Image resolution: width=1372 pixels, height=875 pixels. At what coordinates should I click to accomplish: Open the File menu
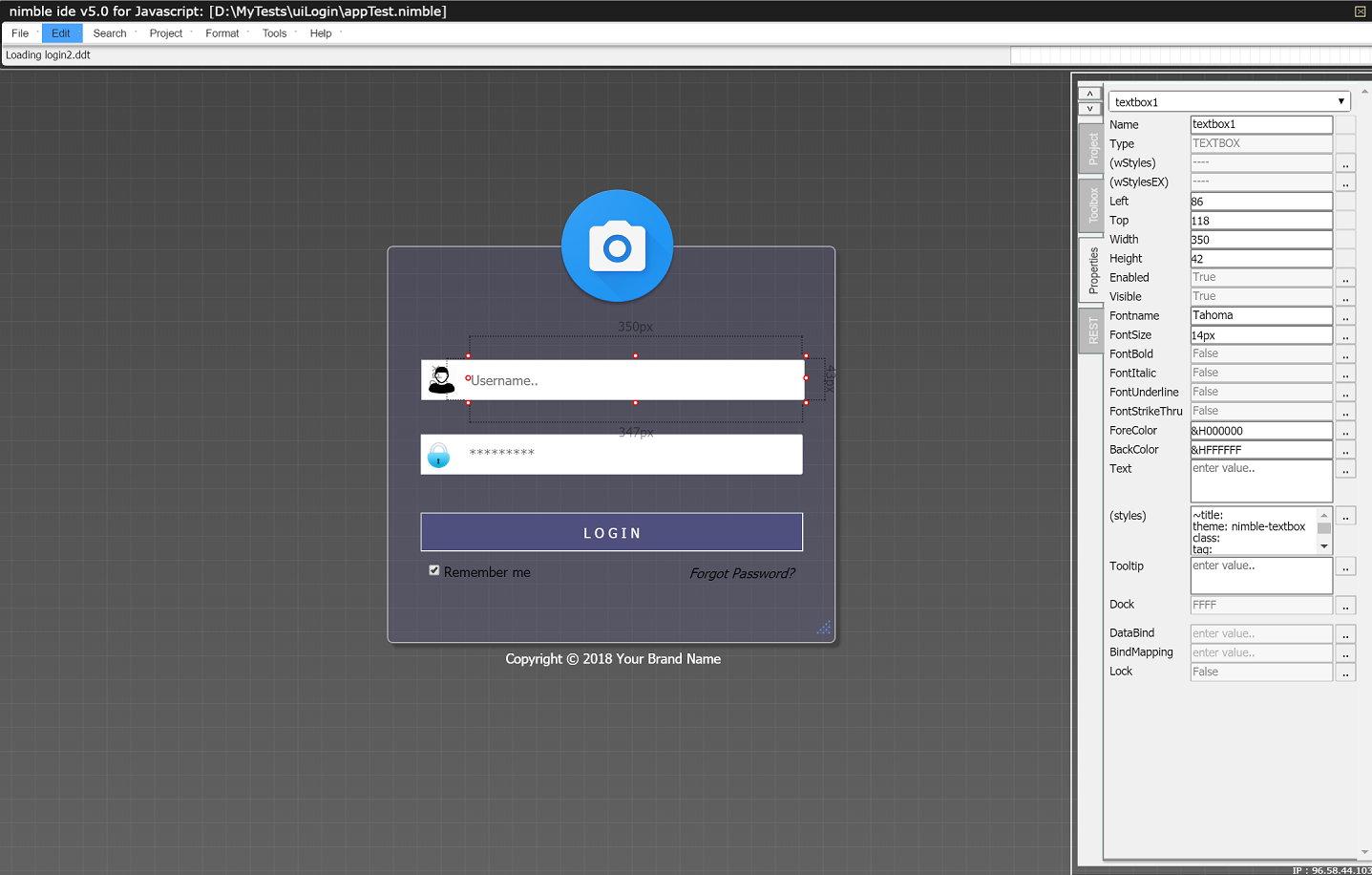tap(20, 33)
